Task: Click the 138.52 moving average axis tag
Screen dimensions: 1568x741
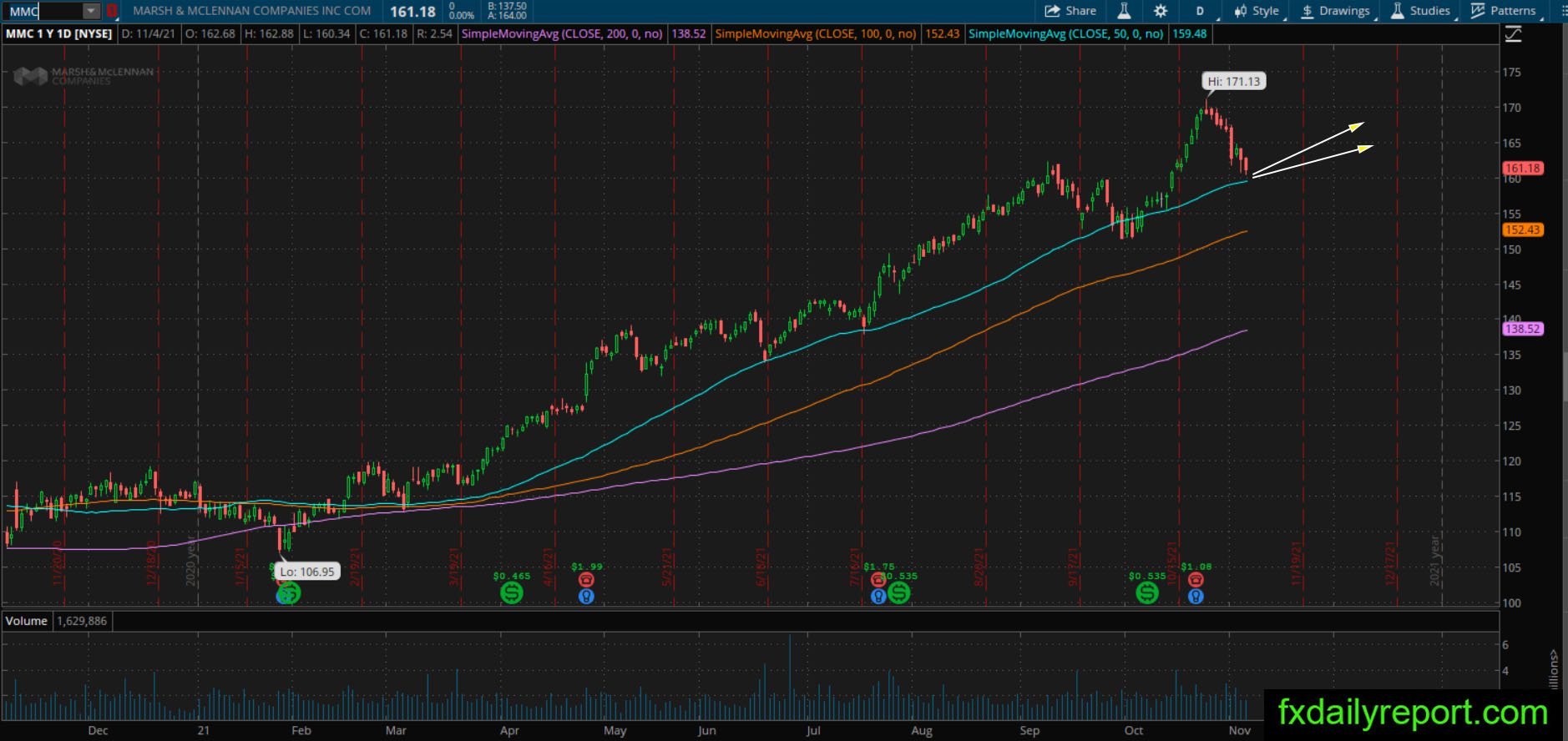Action: point(1522,329)
